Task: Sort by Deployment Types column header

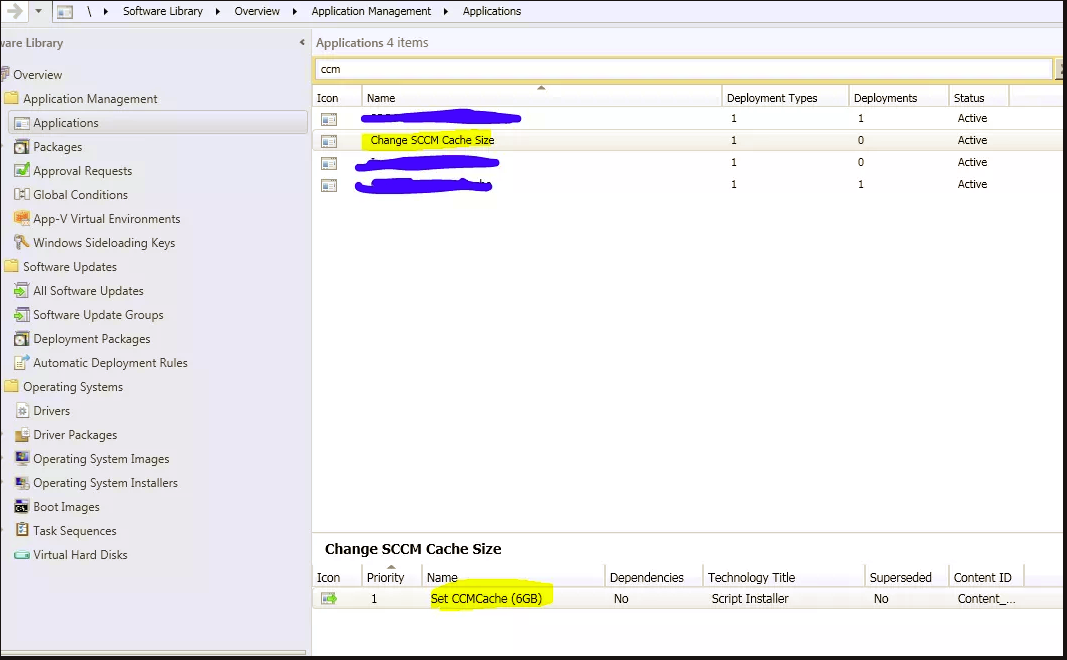Action: (785, 97)
